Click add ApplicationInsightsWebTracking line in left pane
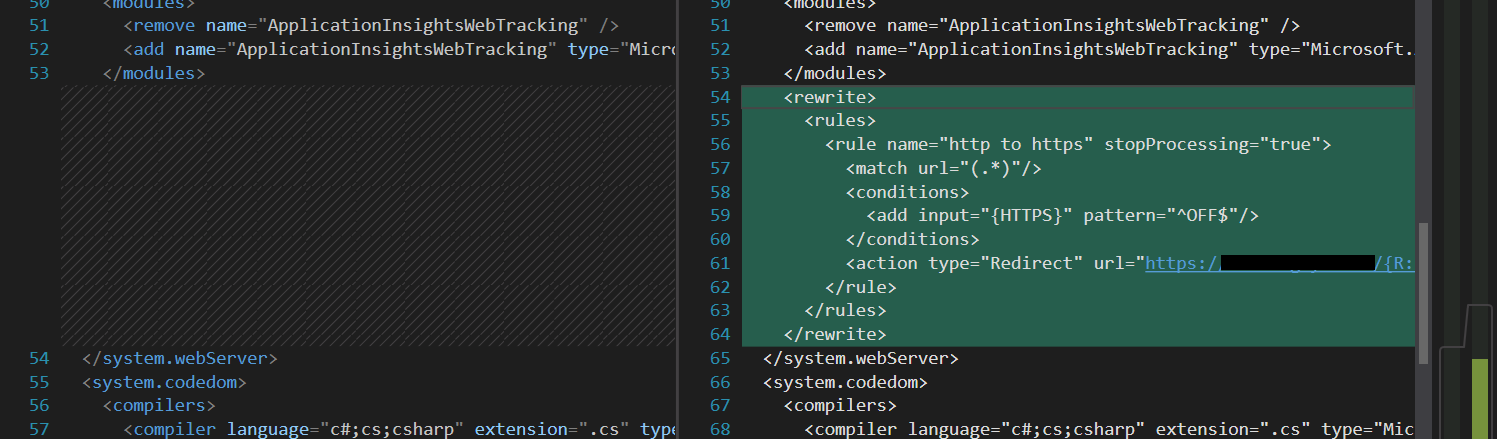 pos(400,50)
